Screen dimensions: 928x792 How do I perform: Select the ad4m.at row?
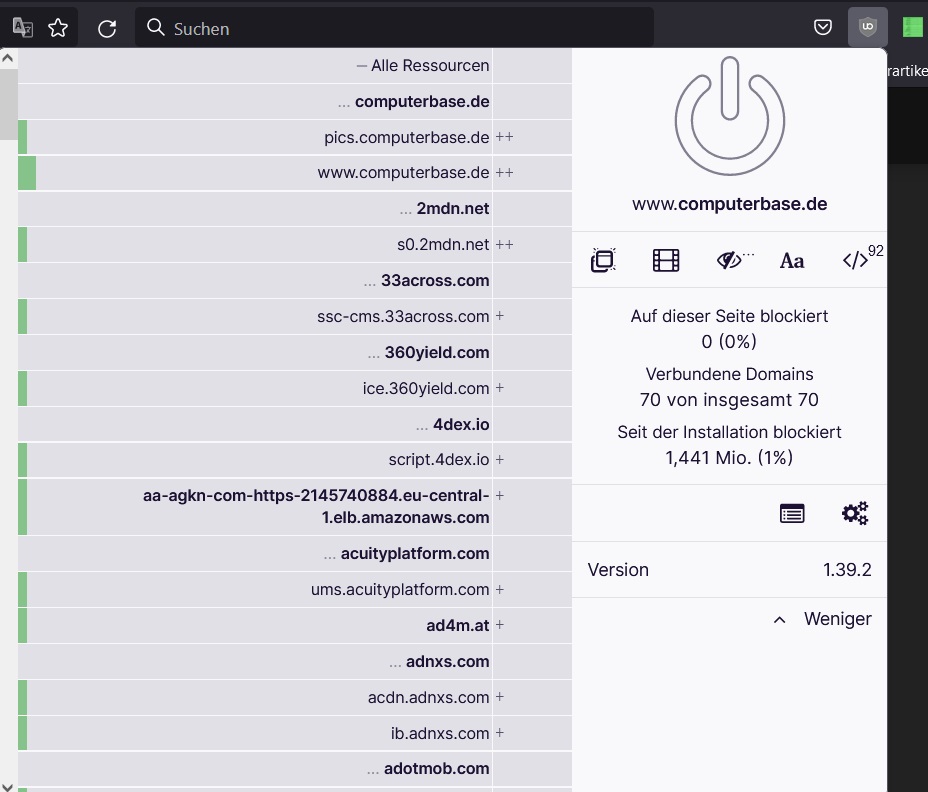click(295, 626)
